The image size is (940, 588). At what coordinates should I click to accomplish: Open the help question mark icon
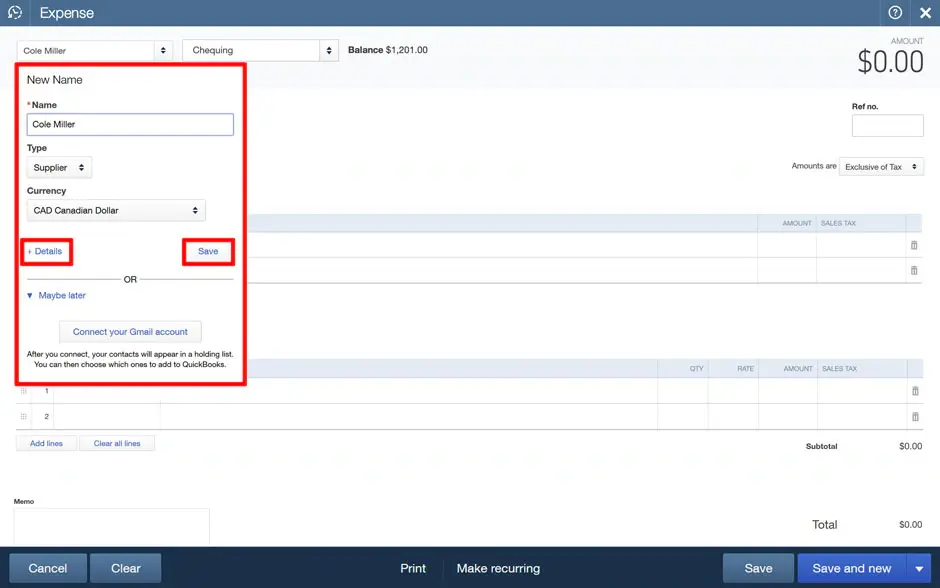895,13
